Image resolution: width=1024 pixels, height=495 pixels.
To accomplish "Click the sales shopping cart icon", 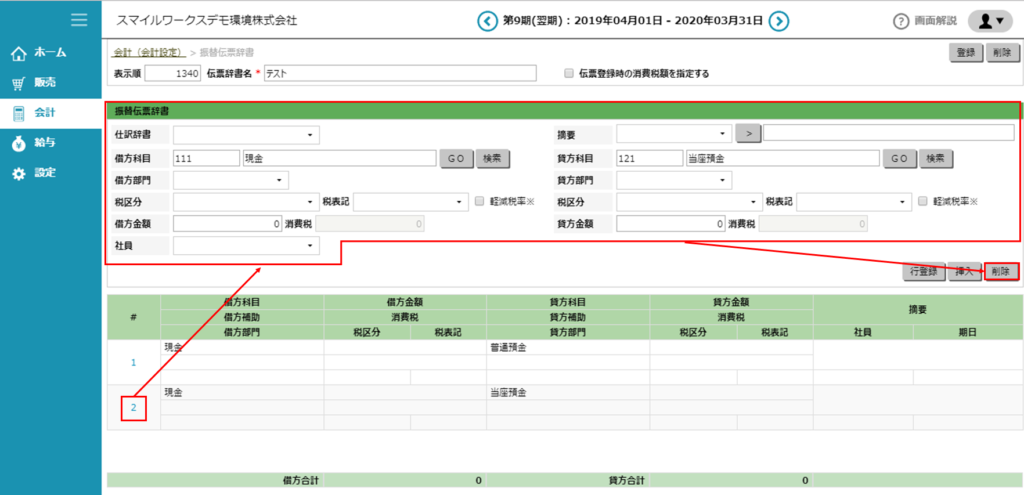I will (x=20, y=83).
